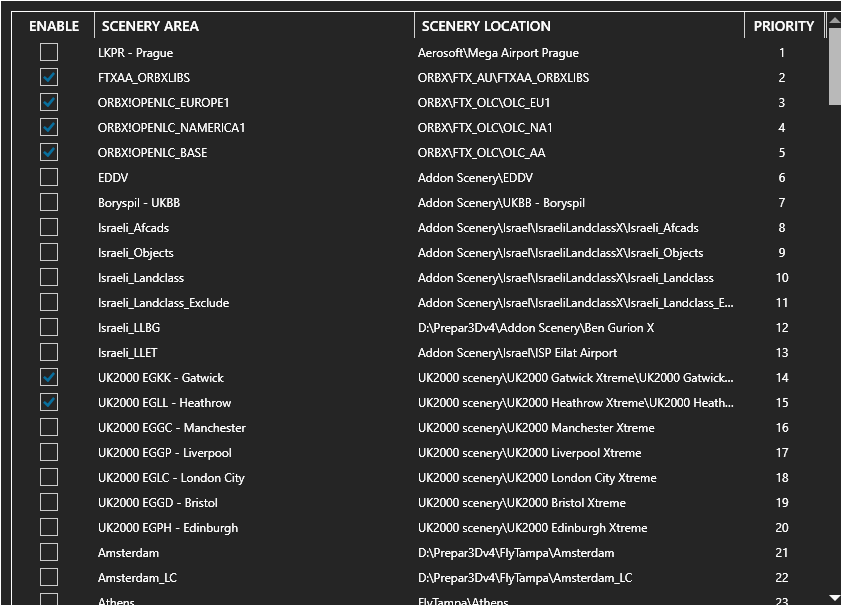
Task: Select 'ORBX!OPENLC_NAMERICA1' area name
Action: tap(171, 128)
